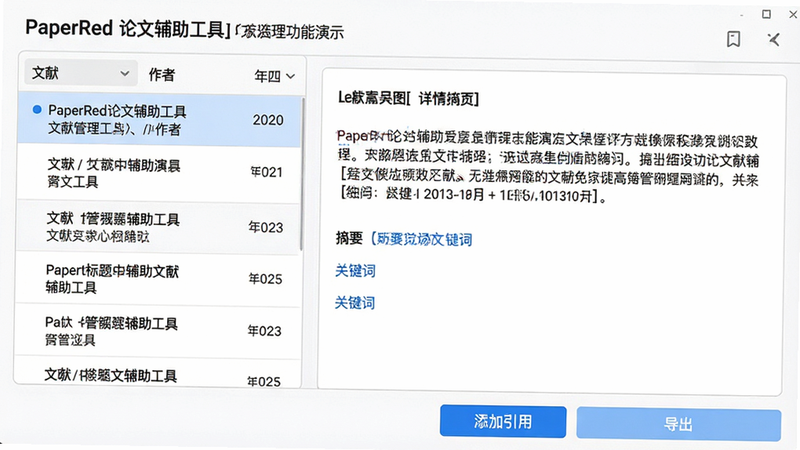Open the first 关键词 link

(x=355, y=270)
